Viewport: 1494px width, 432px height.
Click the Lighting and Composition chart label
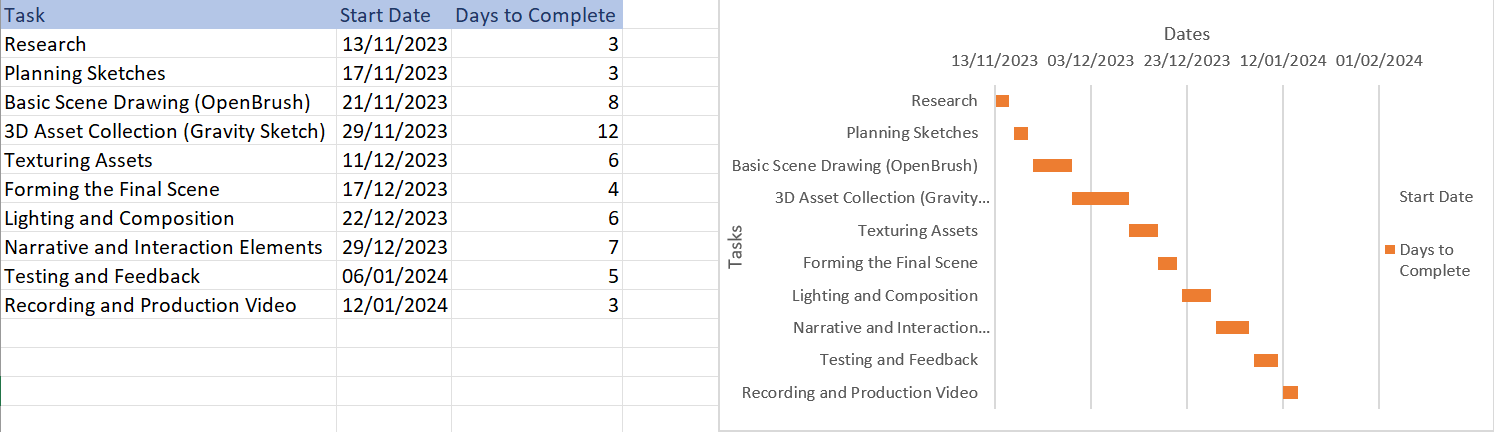[x=885, y=295]
